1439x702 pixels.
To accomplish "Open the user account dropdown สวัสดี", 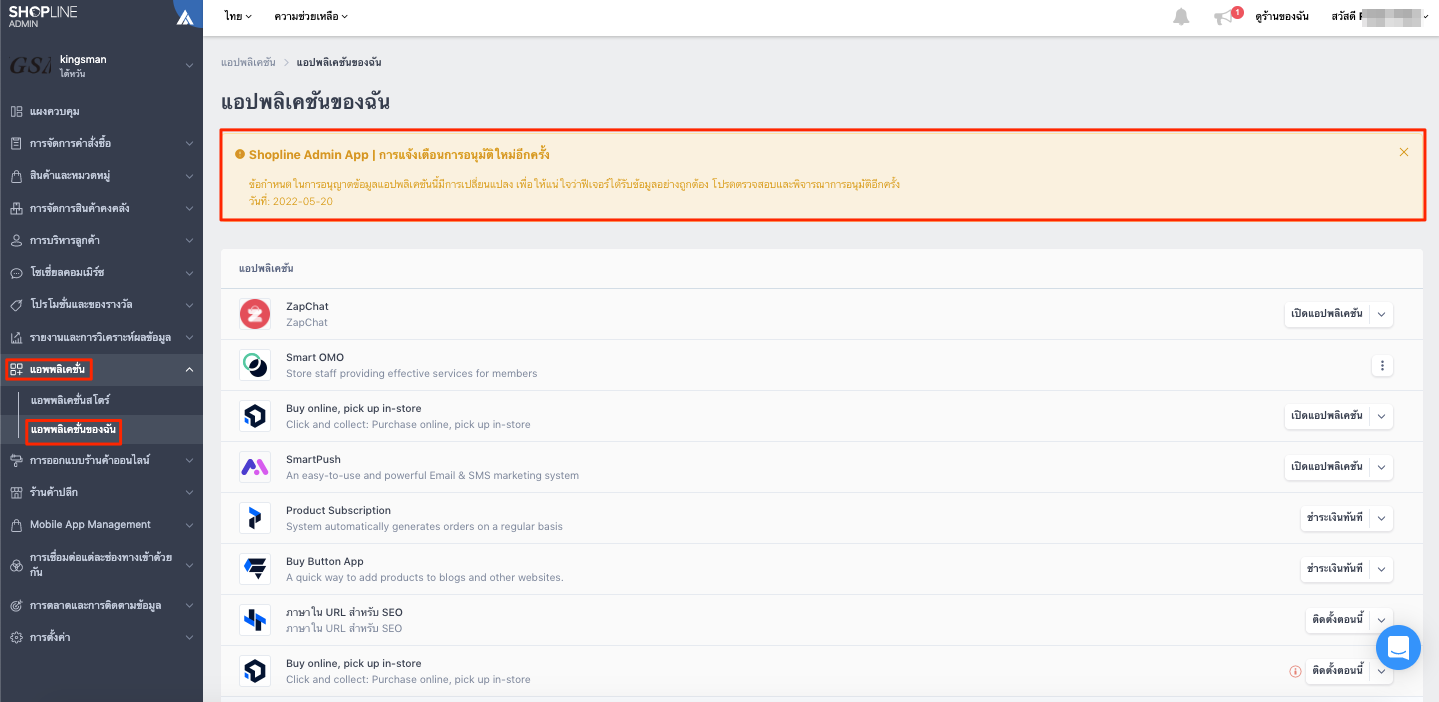I will [x=1380, y=17].
